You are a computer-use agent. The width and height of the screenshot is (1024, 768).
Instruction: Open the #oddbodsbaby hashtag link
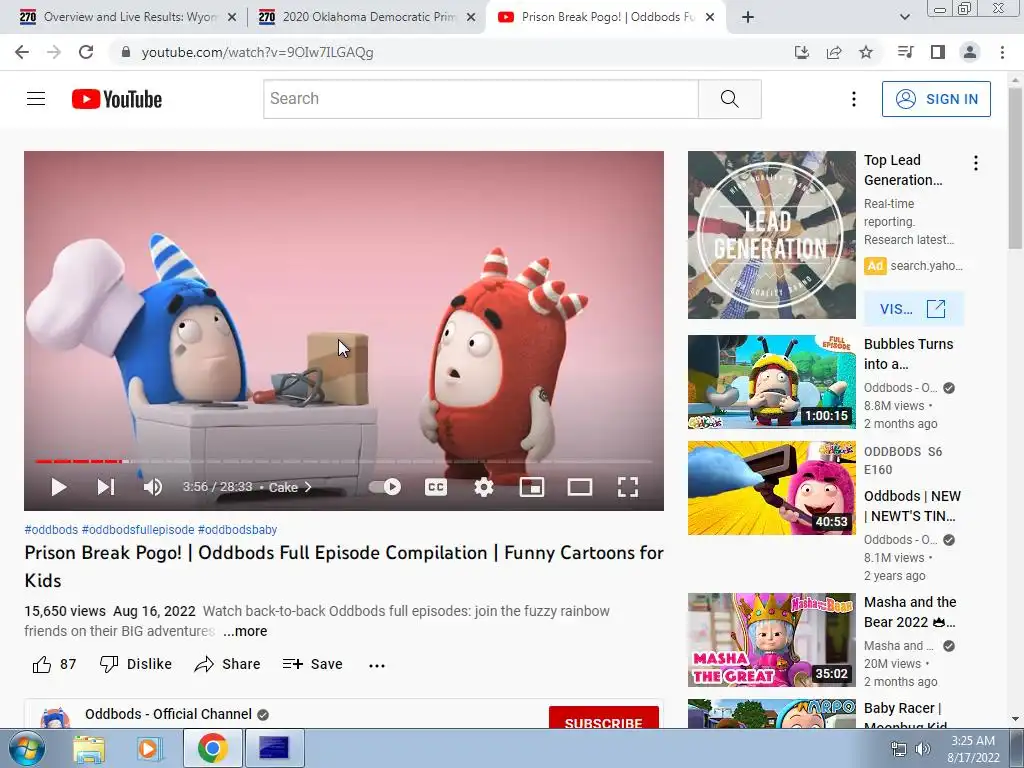[237, 530]
